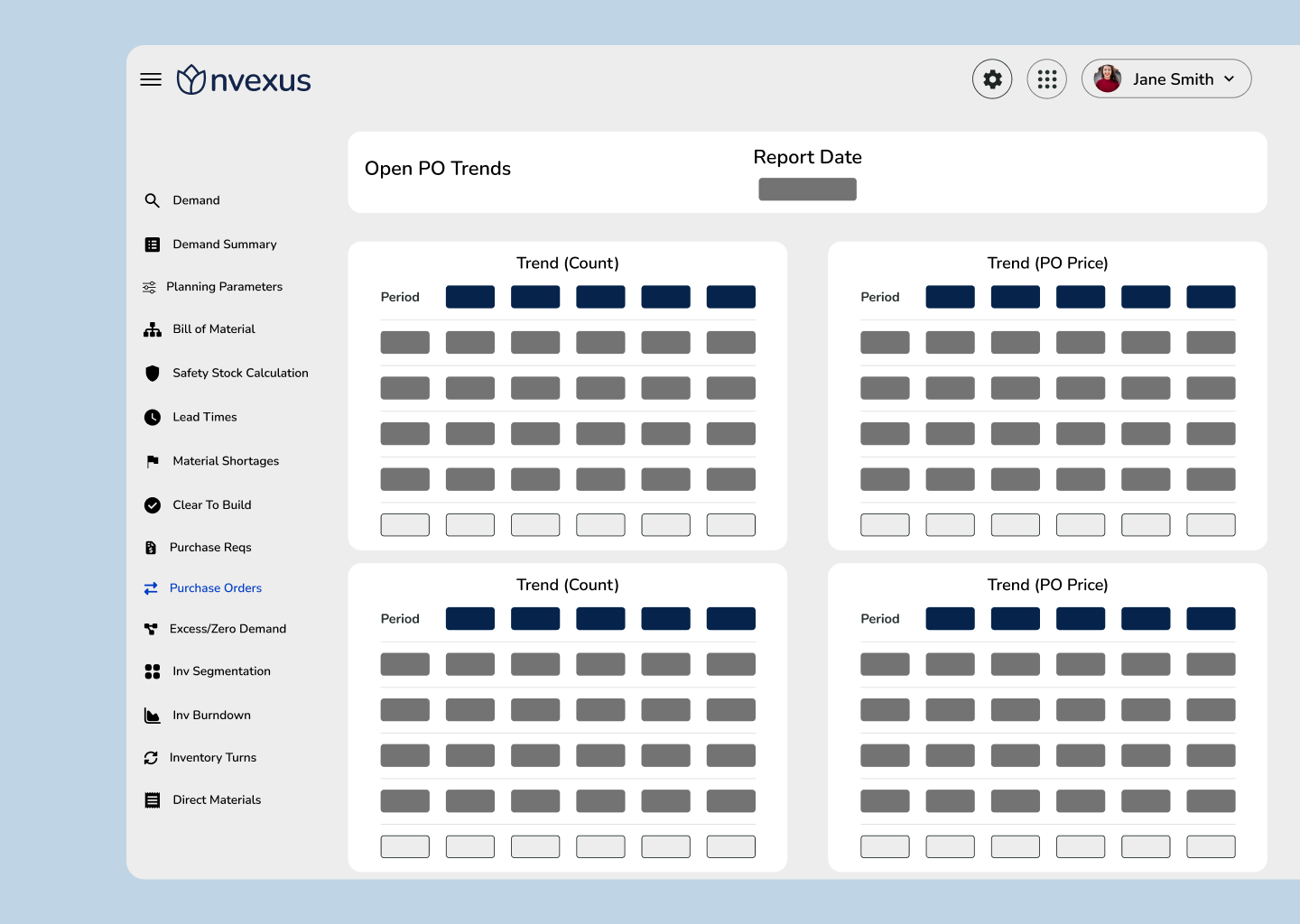Open the hamburger navigation menu
This screenshot has width=1300, height=924.
(x=151, y=79)
